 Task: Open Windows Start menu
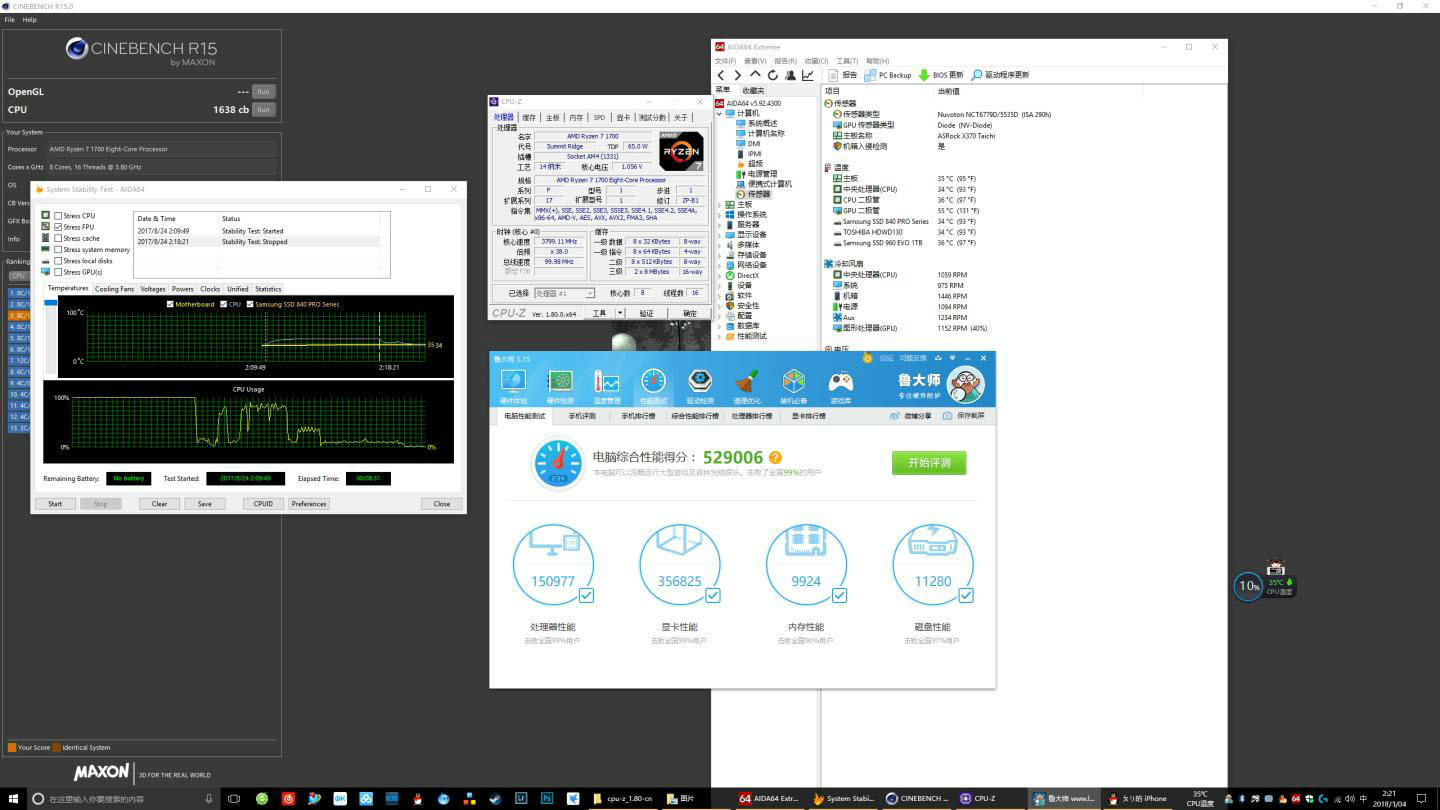click(13, 799)
